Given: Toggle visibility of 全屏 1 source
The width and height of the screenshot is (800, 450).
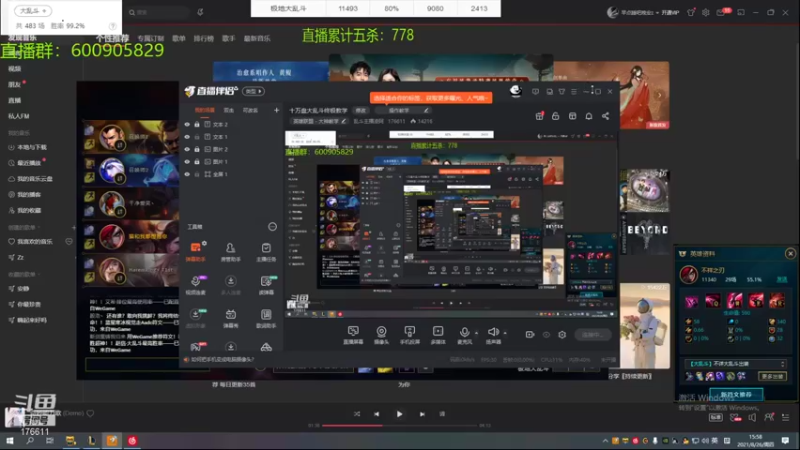Looking at the screenshot, I should click(x=187, y=174).
